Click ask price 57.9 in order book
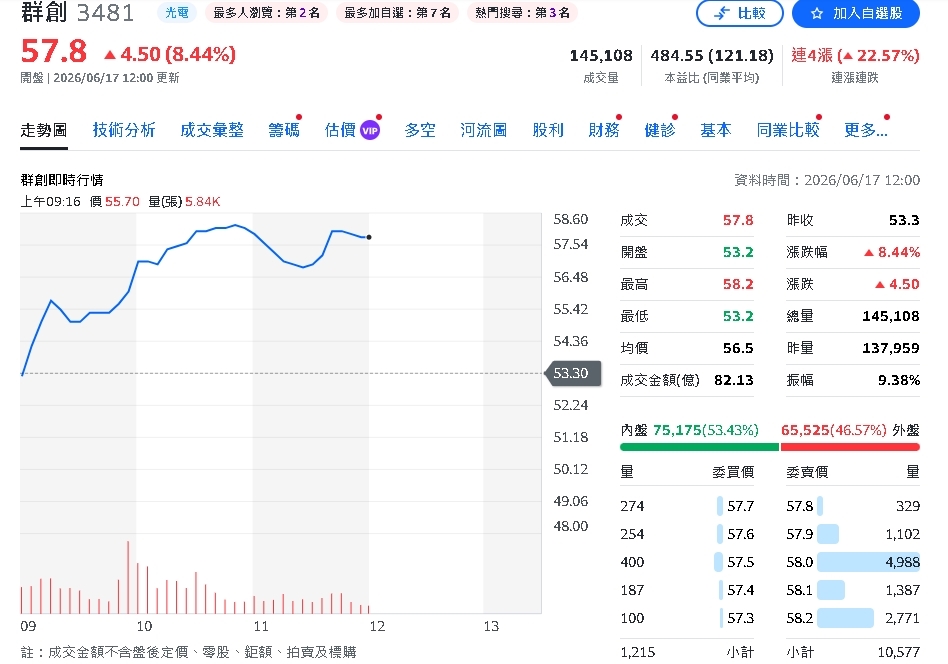The height and width of the screenshot is (664, 948). point(799,534)
